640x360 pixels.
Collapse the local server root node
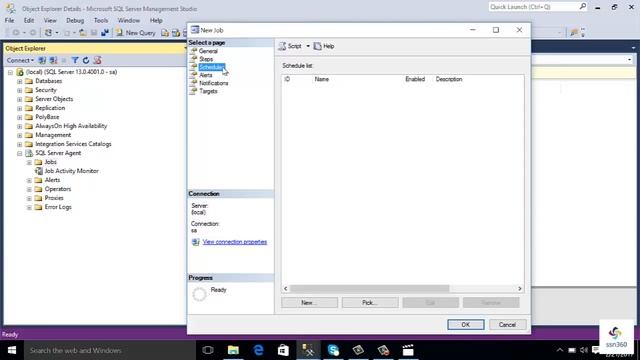point(10,72)
